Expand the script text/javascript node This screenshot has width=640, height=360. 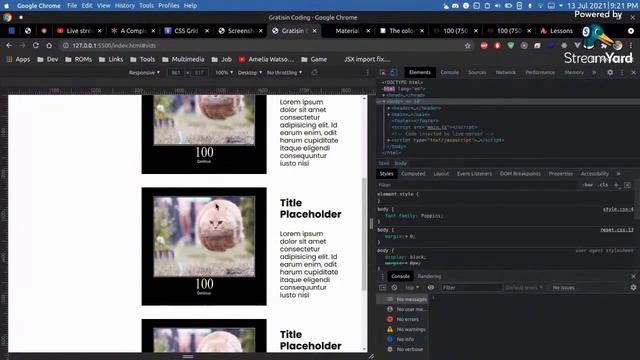pos(389,140)
